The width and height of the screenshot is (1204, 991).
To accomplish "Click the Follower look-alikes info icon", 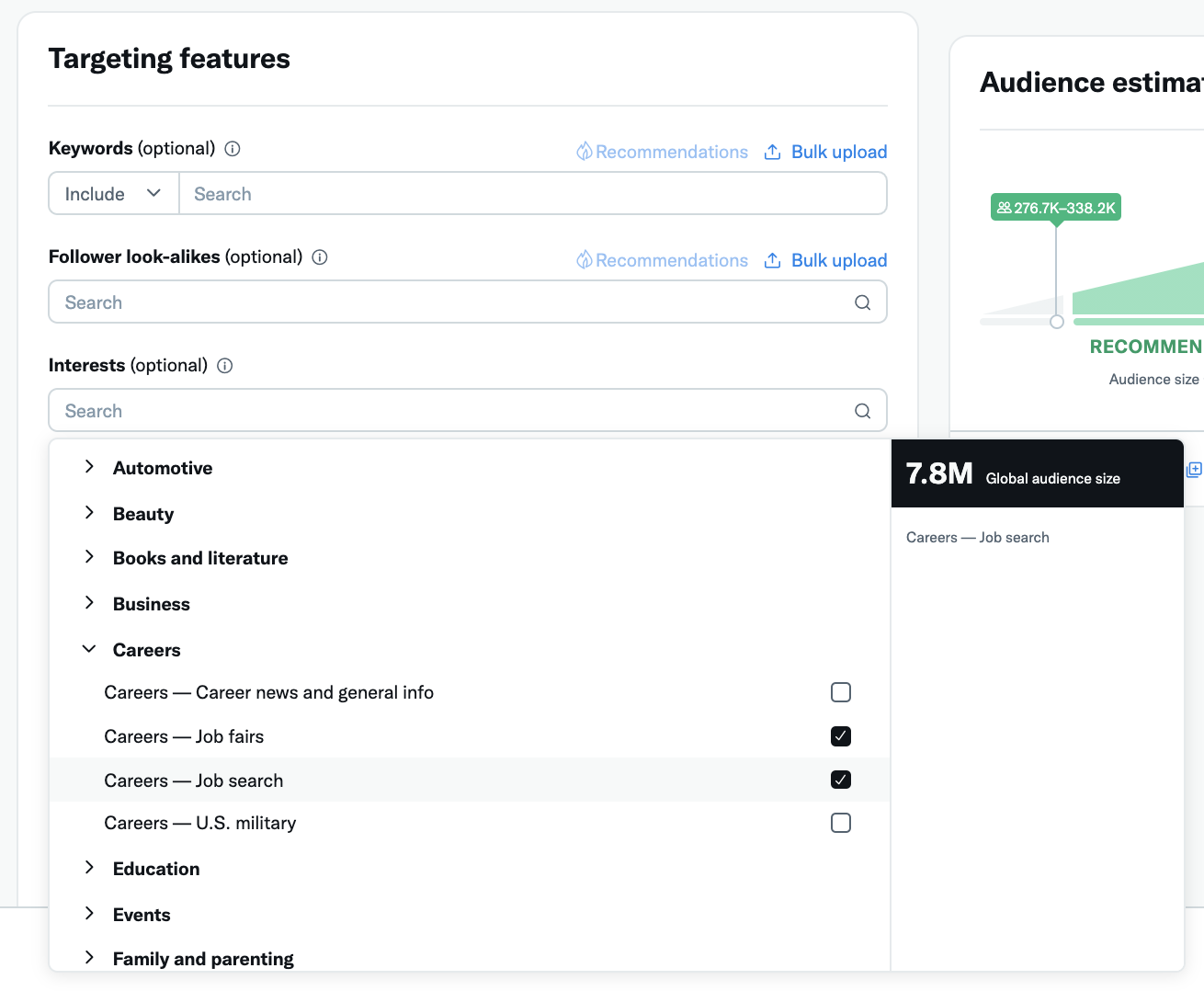I will (x=320, y=257).
